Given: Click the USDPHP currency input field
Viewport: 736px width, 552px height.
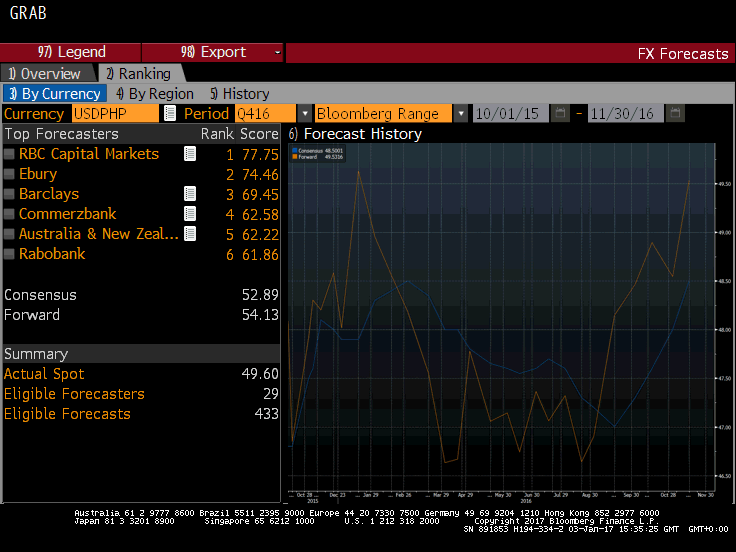Looking at the screenshot, I should point(115,113).
